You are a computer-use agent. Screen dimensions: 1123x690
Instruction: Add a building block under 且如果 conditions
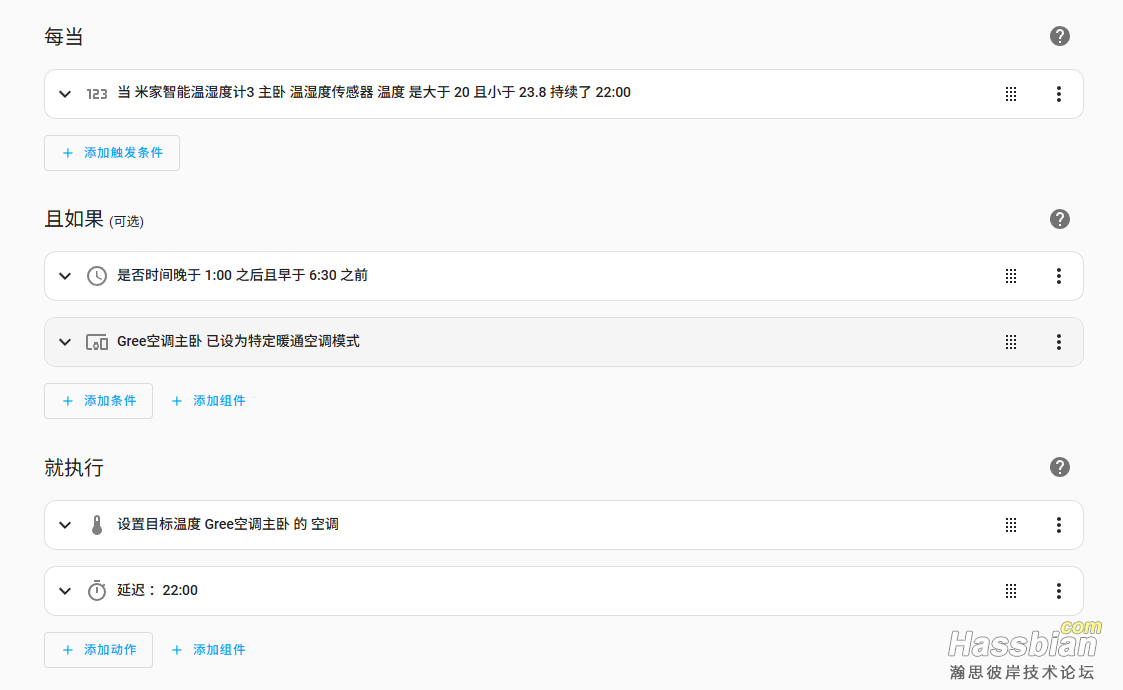208,401
